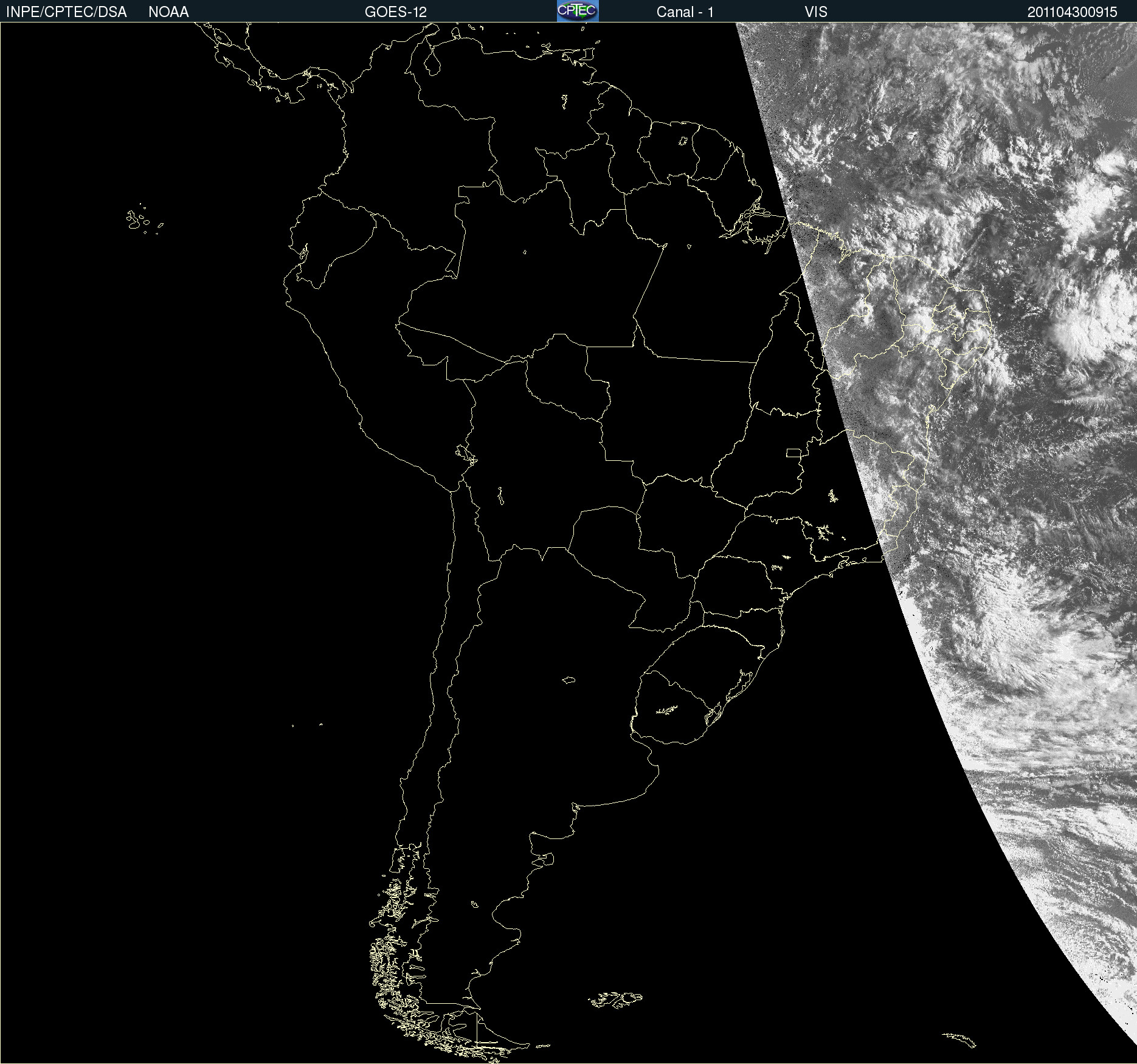Click the "INPE/CPTEC/DSA" header text
This screenshot has height=1064, width=1137.
pyautogui.click(x=66, y=12)
